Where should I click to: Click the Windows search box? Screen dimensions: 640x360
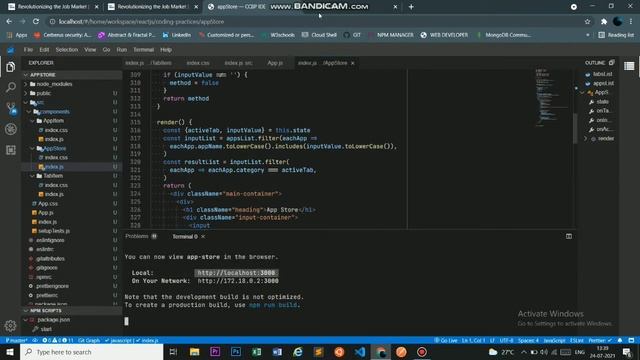click(92, 352)
